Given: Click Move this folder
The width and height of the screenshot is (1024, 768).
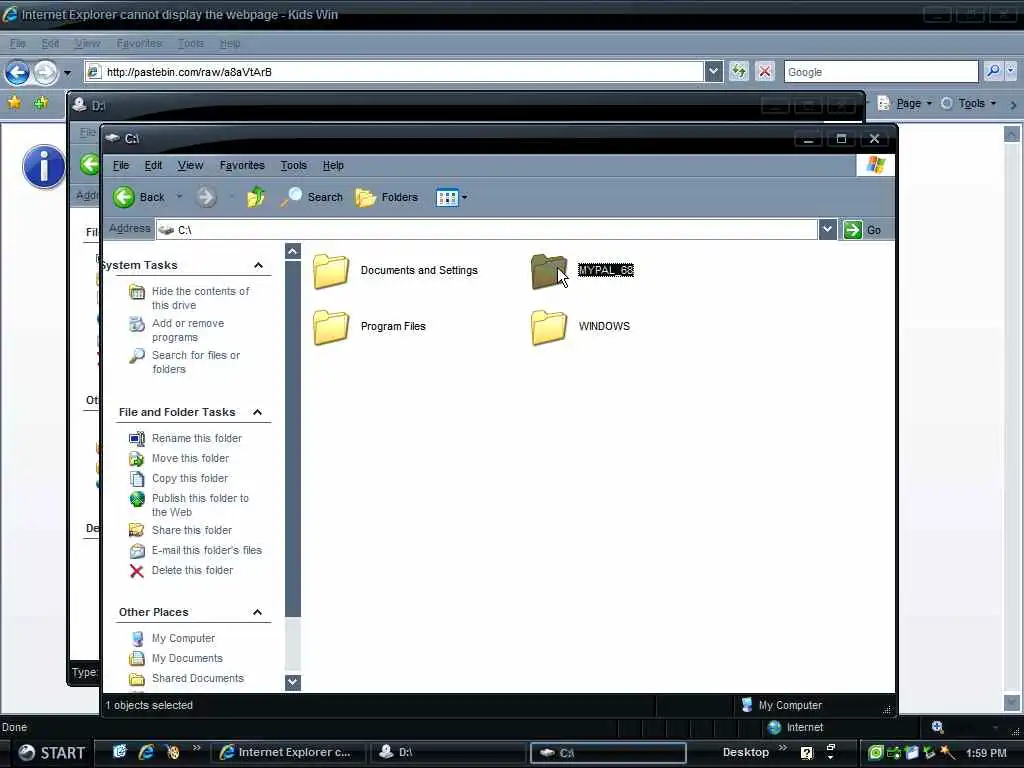Looking at the screenshot, I should click(x=190, y=458).
